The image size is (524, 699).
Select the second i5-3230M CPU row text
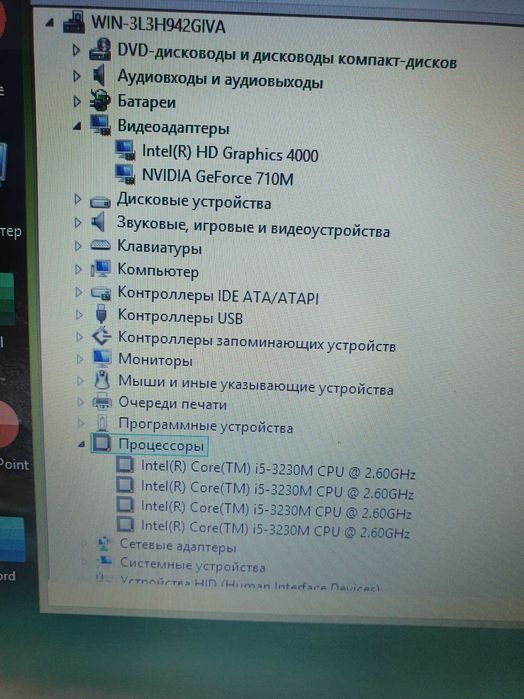pyautogui.click(x=277, y=489)
